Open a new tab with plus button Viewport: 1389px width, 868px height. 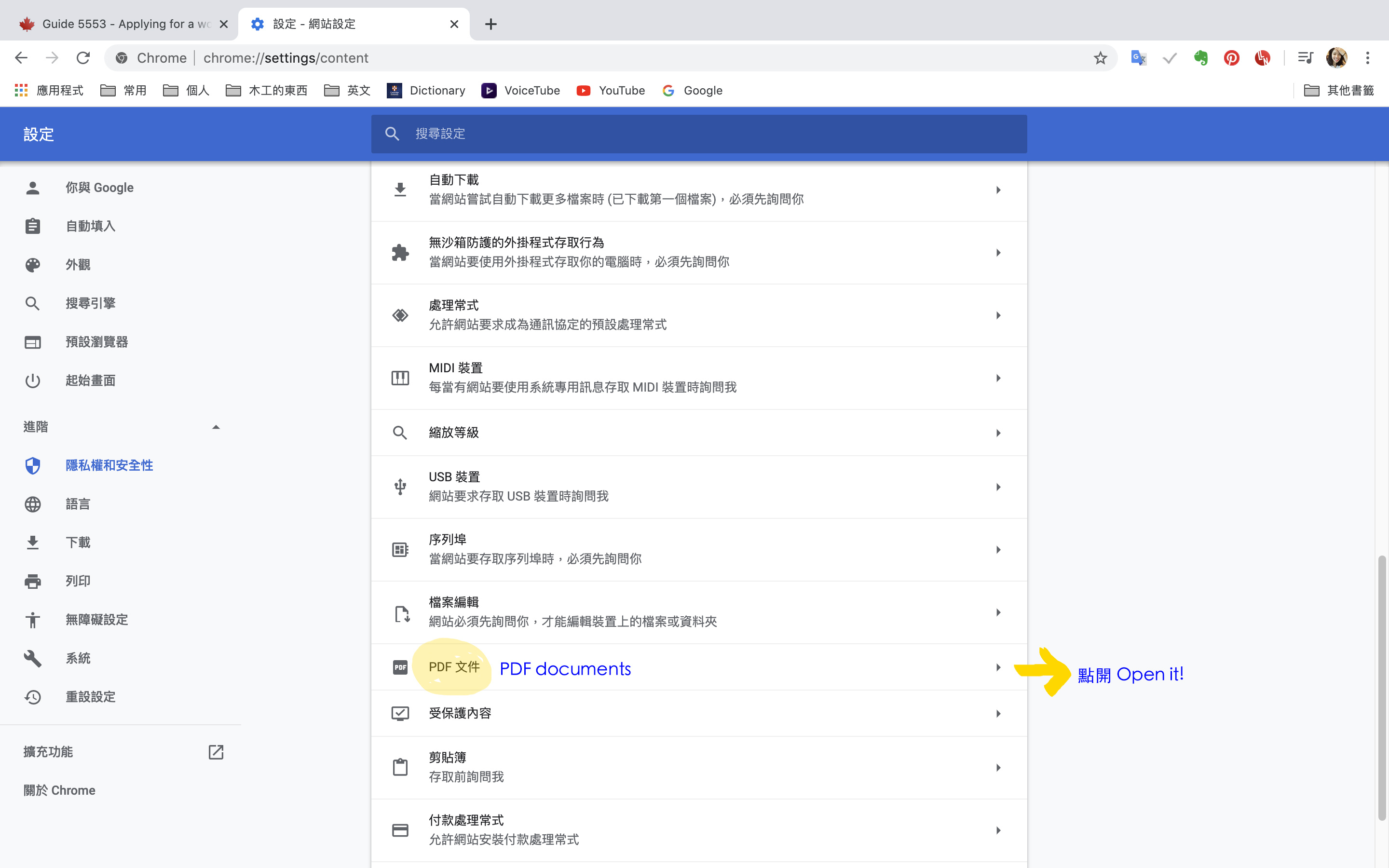[490, 24]
